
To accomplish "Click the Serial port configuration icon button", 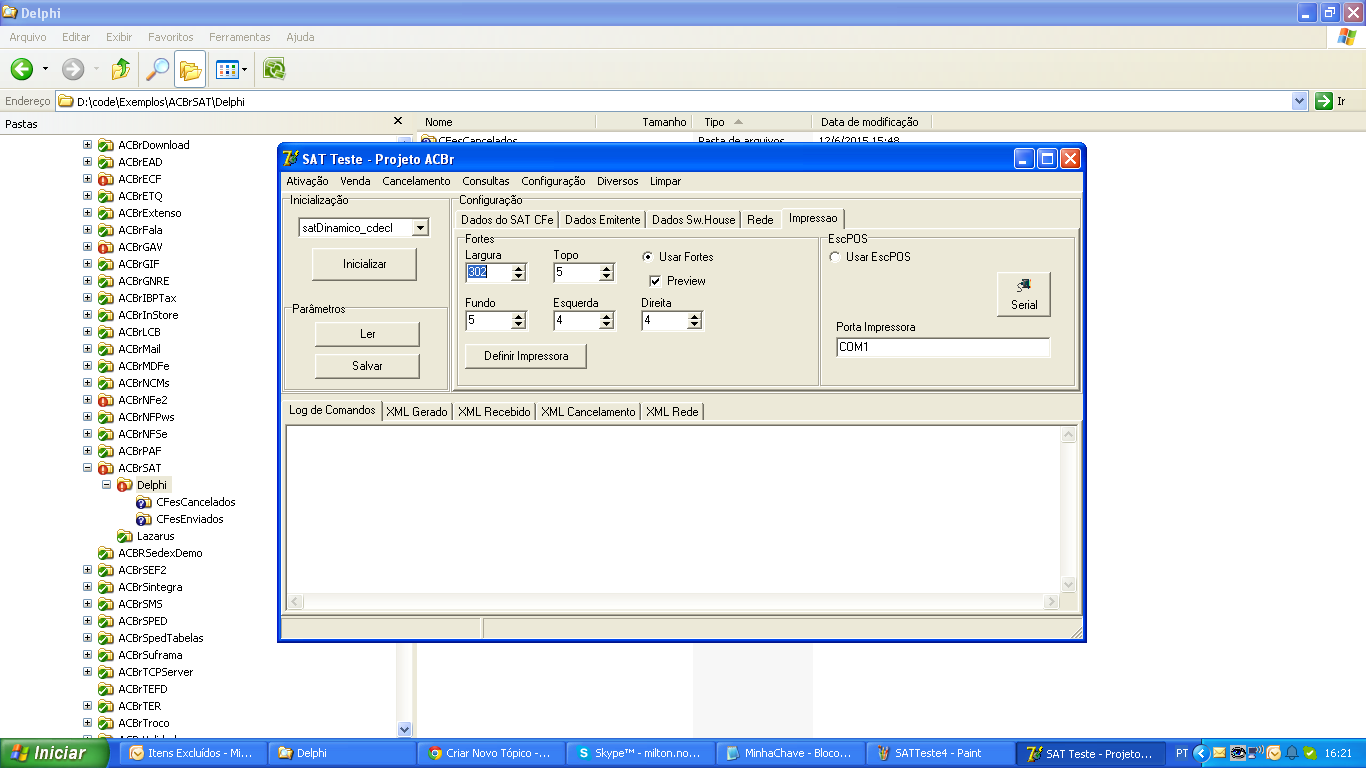I will coord(1024,295).
